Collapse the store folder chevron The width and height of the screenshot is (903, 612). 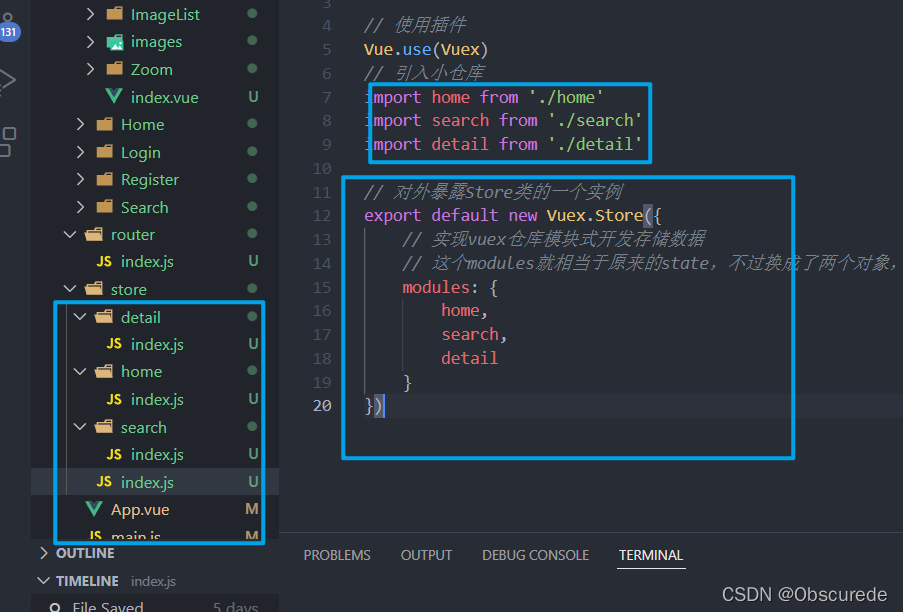(x=70, y=289)
